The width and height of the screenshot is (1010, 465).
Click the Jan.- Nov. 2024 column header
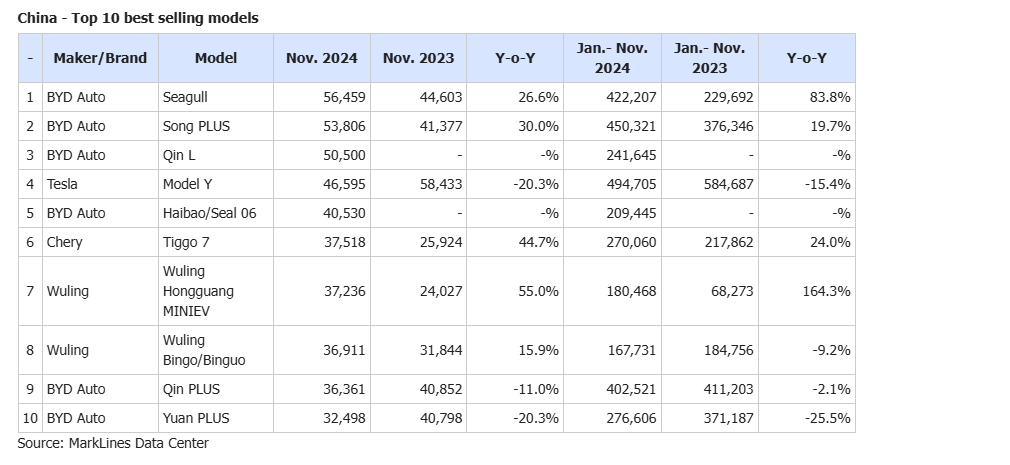(x=612, y=58)
